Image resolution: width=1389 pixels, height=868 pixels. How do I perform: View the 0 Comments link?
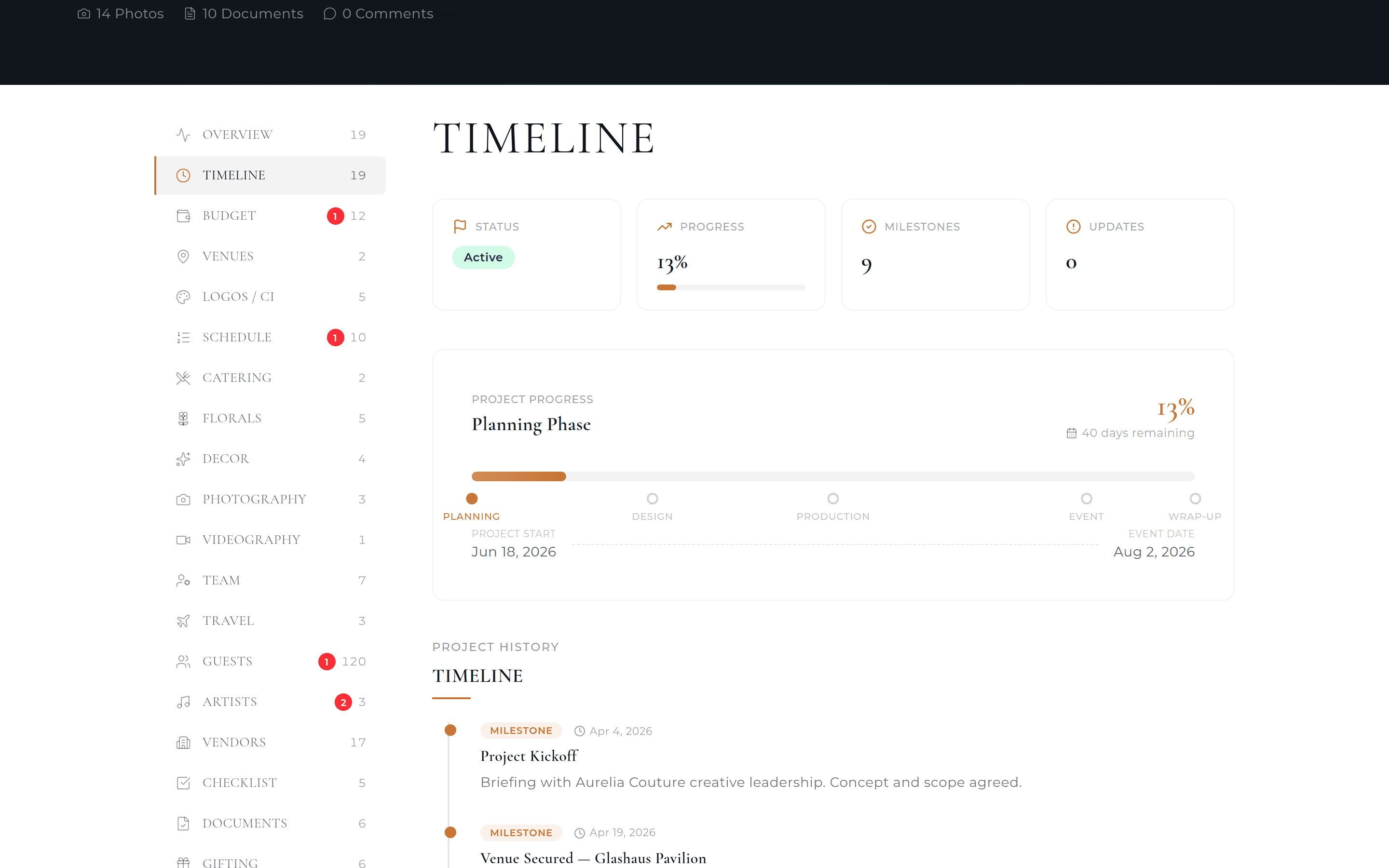click(378, 14)
